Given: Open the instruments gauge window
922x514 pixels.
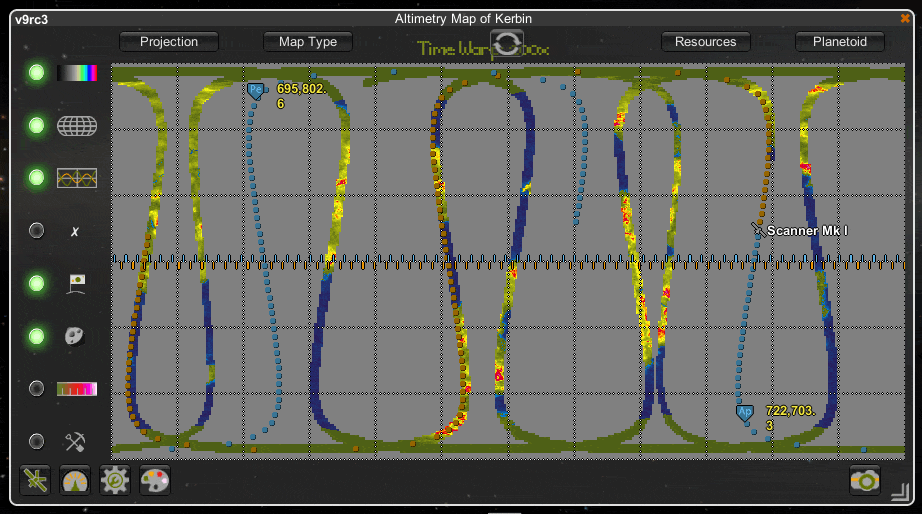Looking at the screenshot, I should 75,480.
